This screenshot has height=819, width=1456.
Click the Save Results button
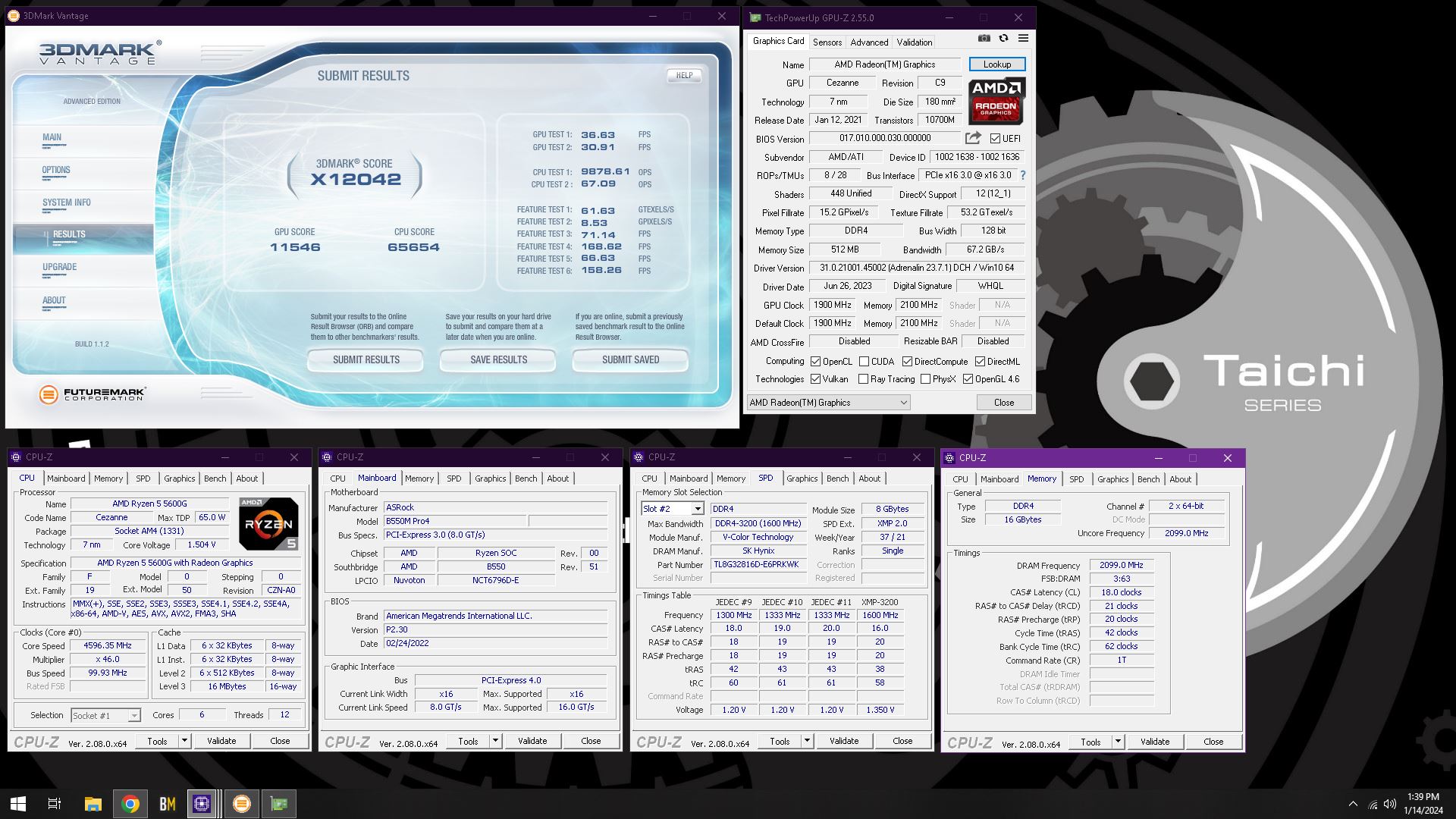498,359
